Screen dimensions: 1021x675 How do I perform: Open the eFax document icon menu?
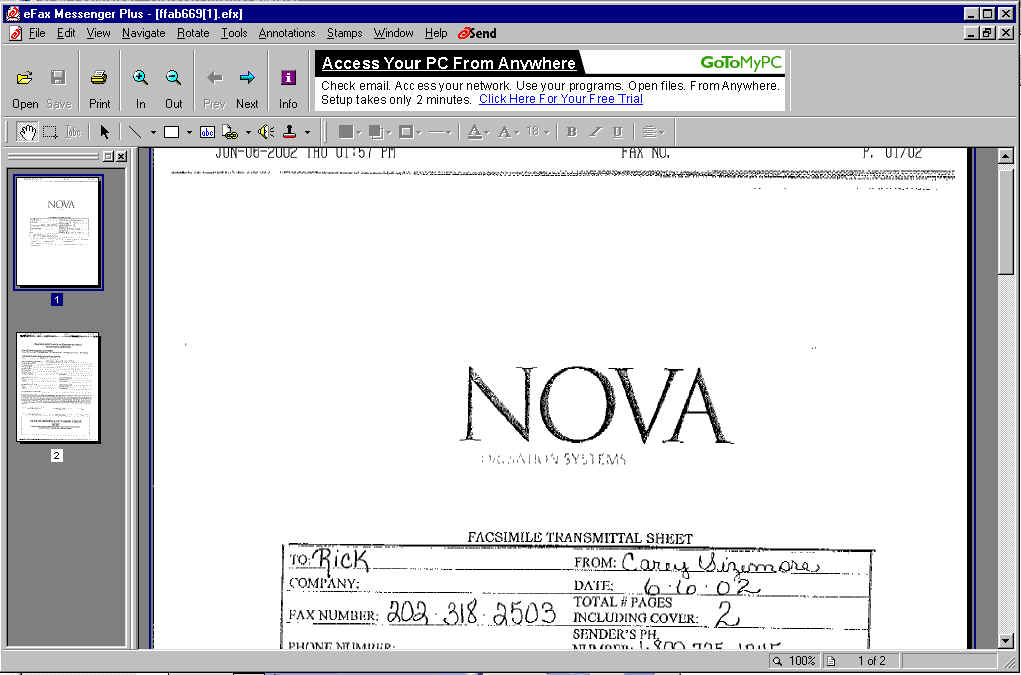(16, 33)
